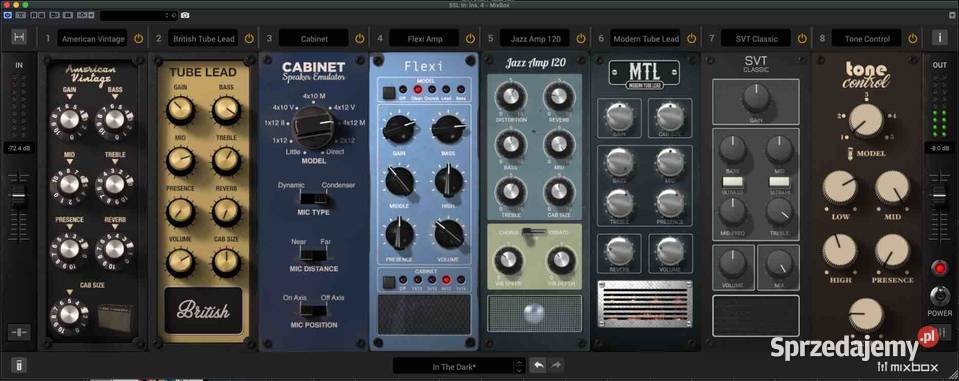This screenshot has width=959, height=381.
Task: Click the blue plugin bypass power icon
Action: coord(7,14)
